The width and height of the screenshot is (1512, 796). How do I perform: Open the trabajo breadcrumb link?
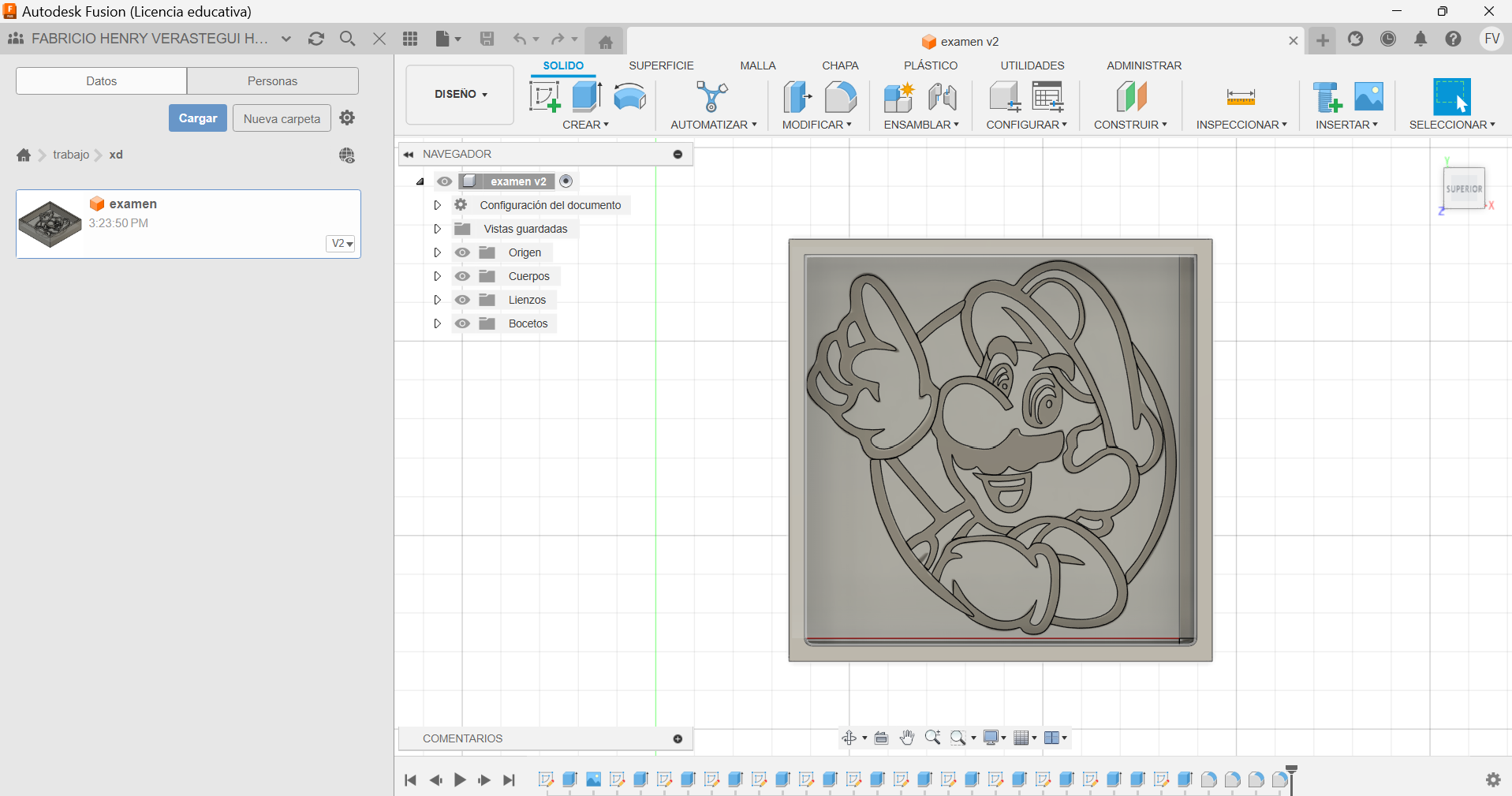coord(71,155)
